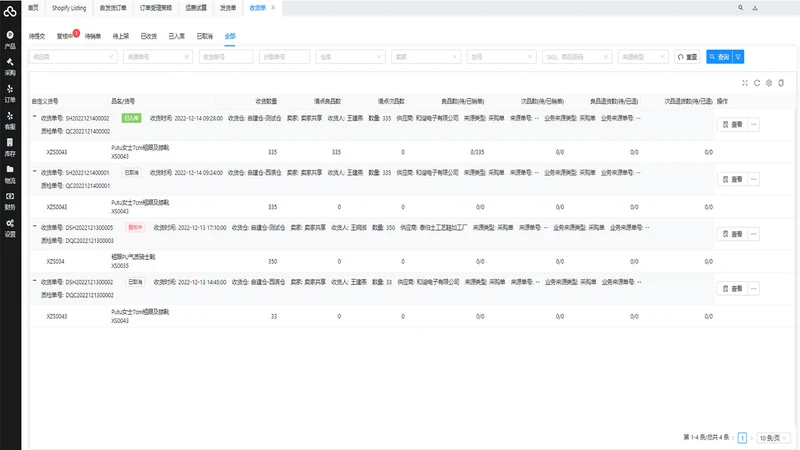Open advanced filter funnel beside 查询
This screenshot has height=450, width=800.
click(x=738, y=57)
